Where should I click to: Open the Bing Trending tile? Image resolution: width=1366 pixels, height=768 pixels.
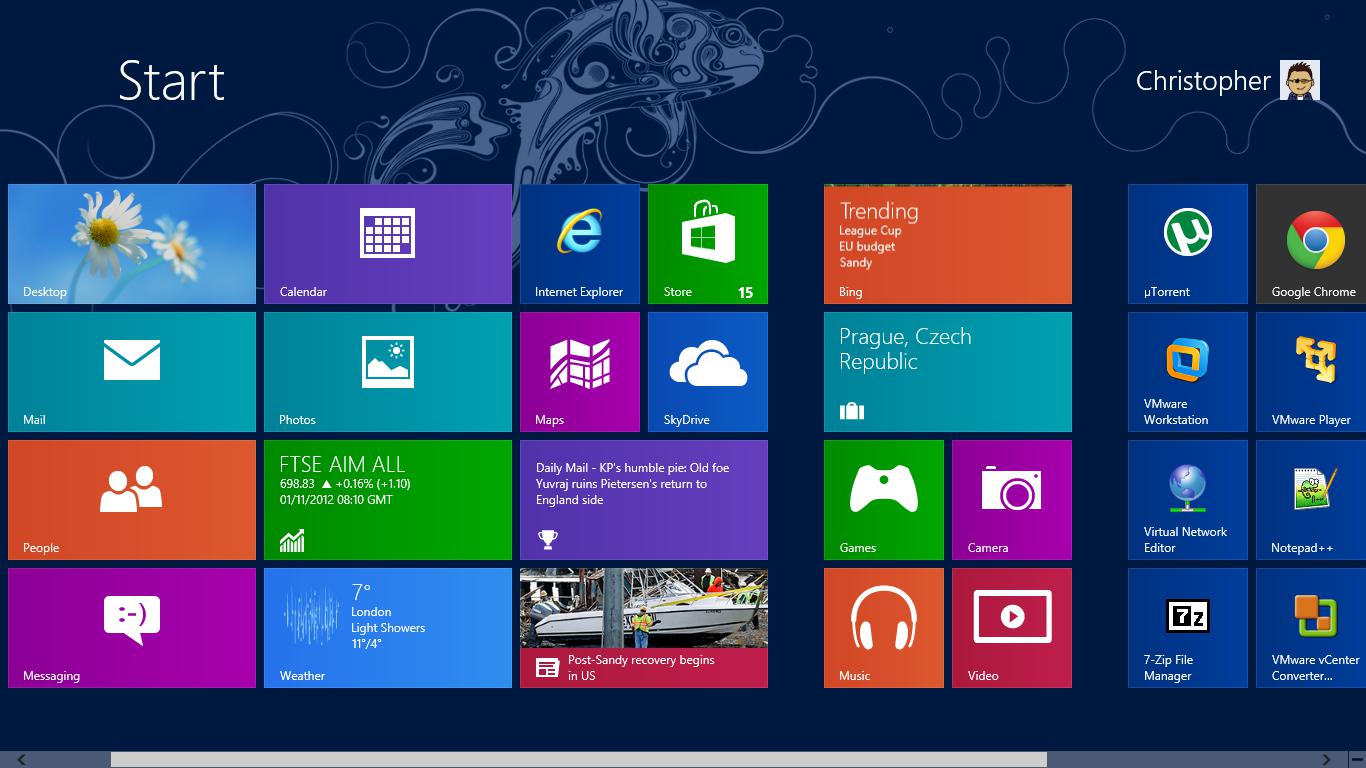pyautogui.click(x=948, y=244)
